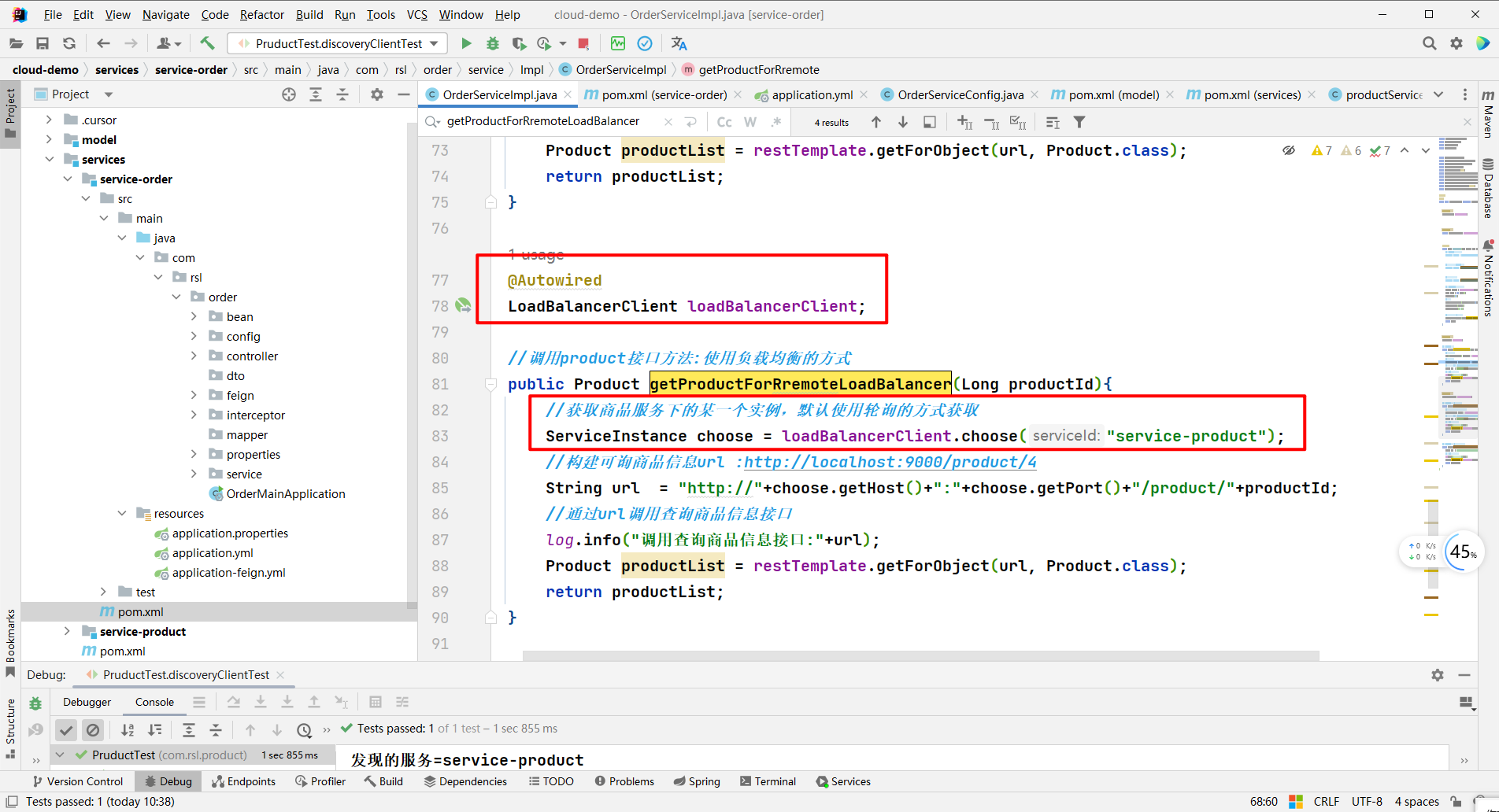Navigate back with left arrow
This screenshot has height=812, width=1499.
coord(103,43)
